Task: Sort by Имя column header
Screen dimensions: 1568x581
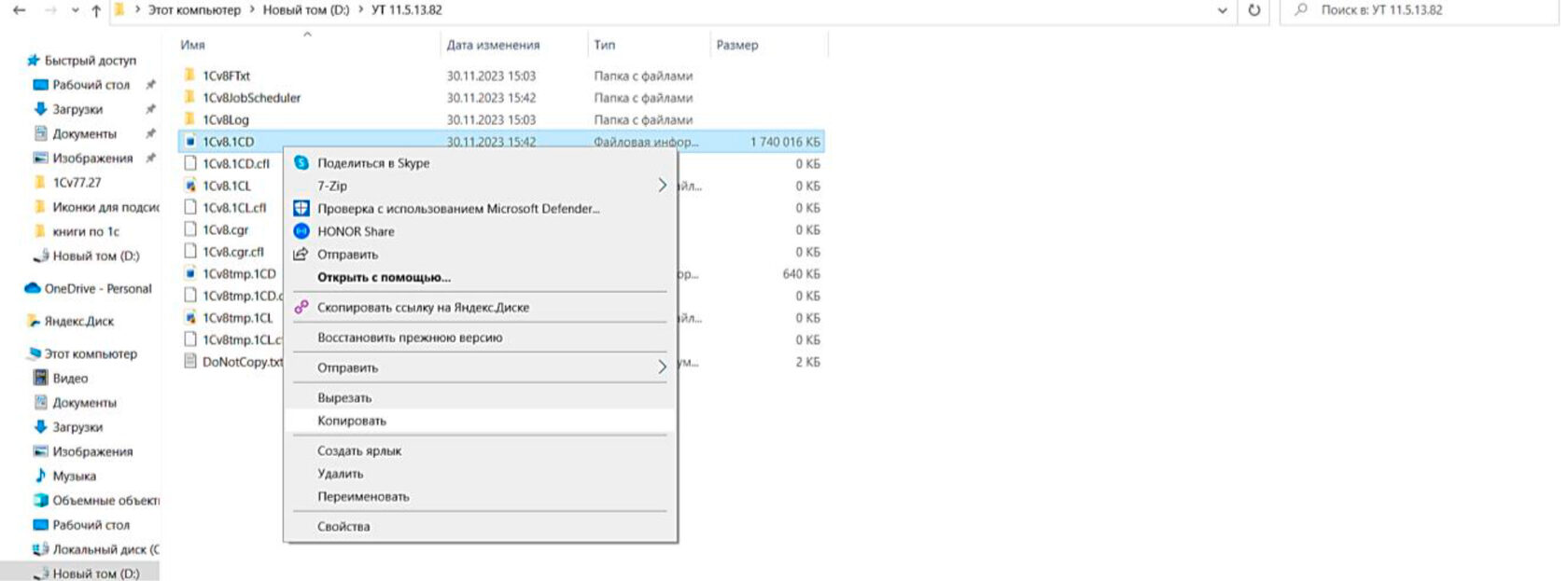Action: pos(193,45)
